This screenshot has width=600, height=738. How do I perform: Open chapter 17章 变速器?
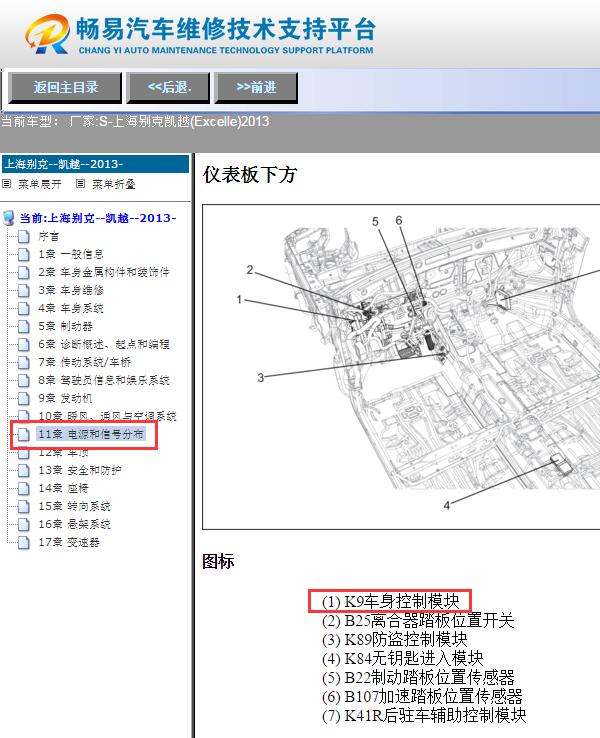click(69, 542)
